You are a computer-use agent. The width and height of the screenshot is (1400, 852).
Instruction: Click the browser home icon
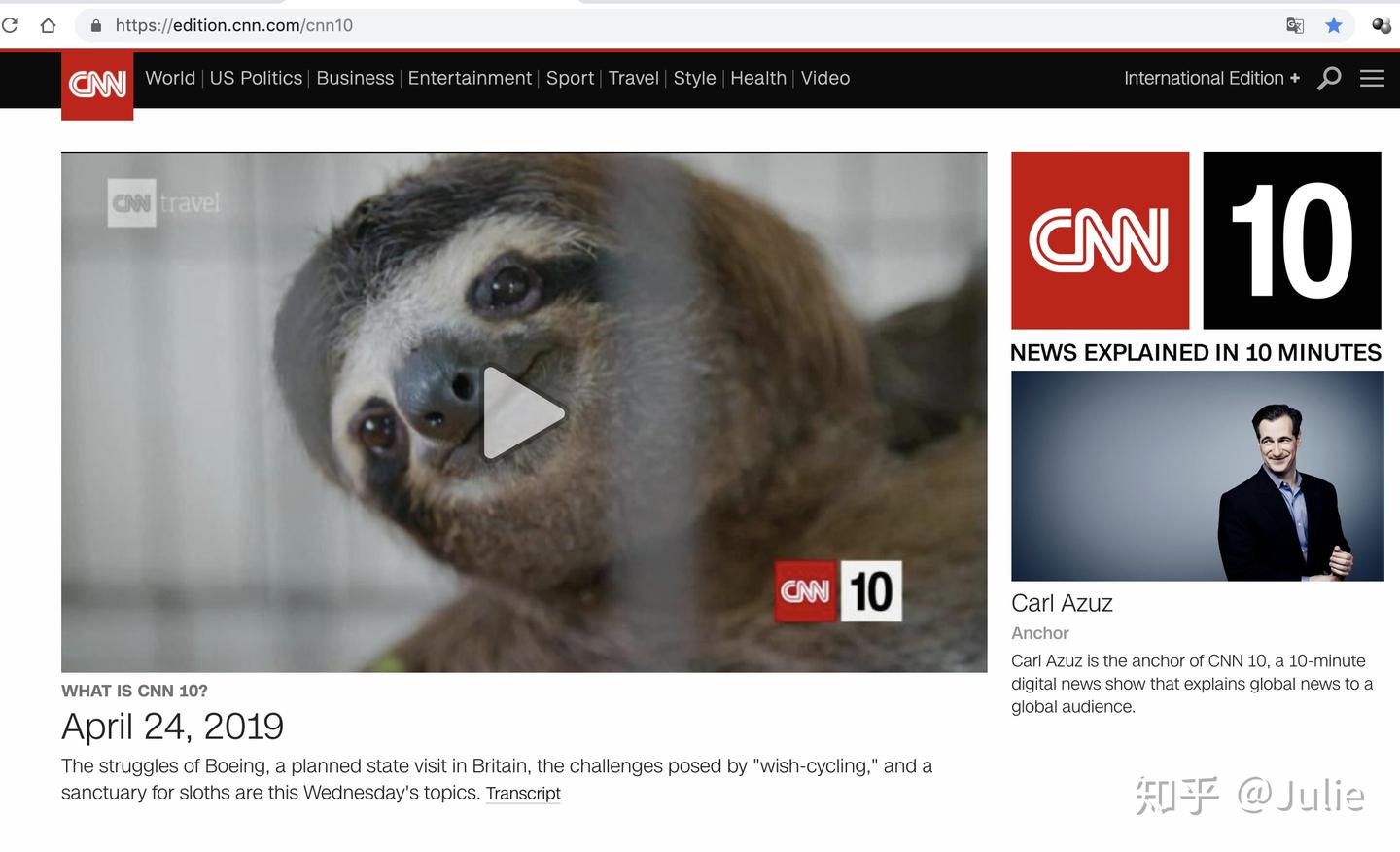pyautogui.click(x=46, y=25)
